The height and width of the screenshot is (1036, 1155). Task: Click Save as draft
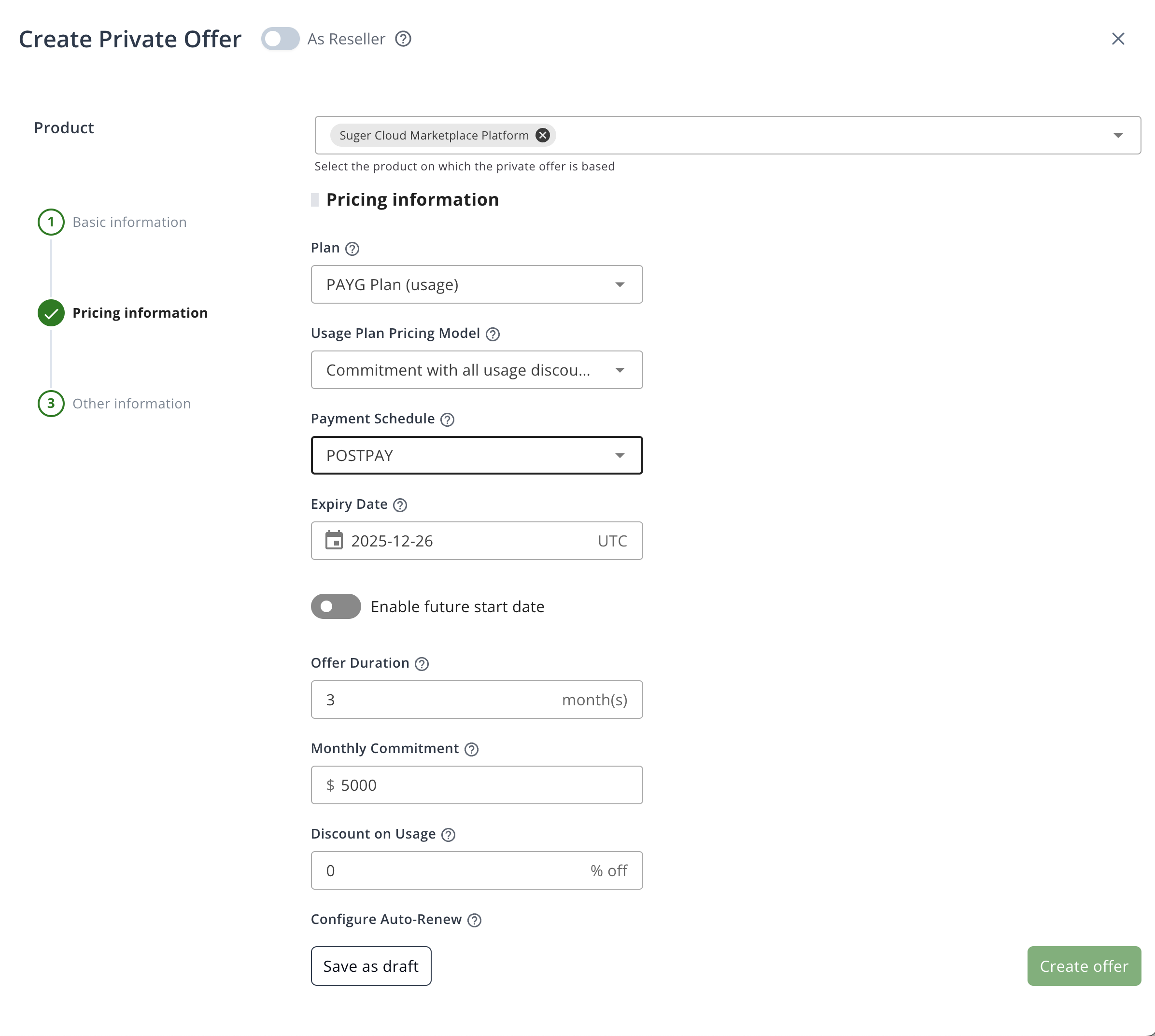coord(370,966)
